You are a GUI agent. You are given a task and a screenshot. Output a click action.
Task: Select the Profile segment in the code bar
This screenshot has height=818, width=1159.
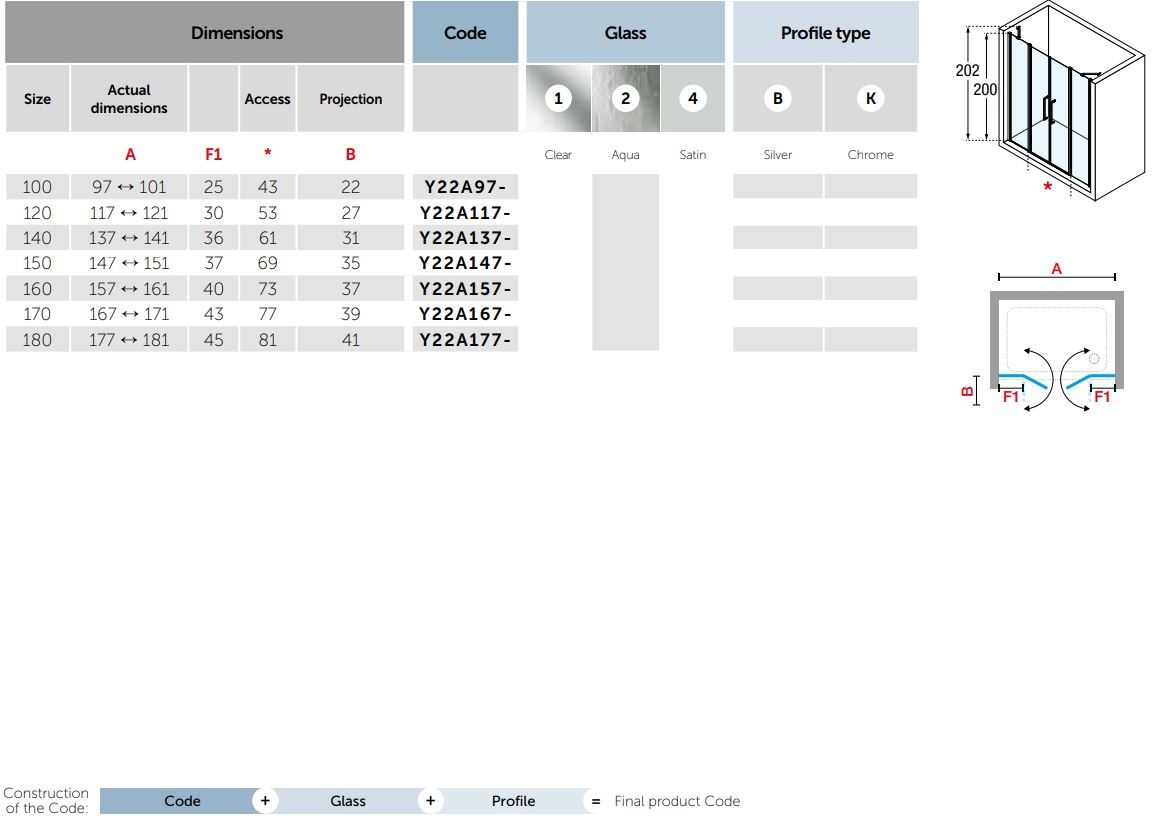(x=513, y=801)
